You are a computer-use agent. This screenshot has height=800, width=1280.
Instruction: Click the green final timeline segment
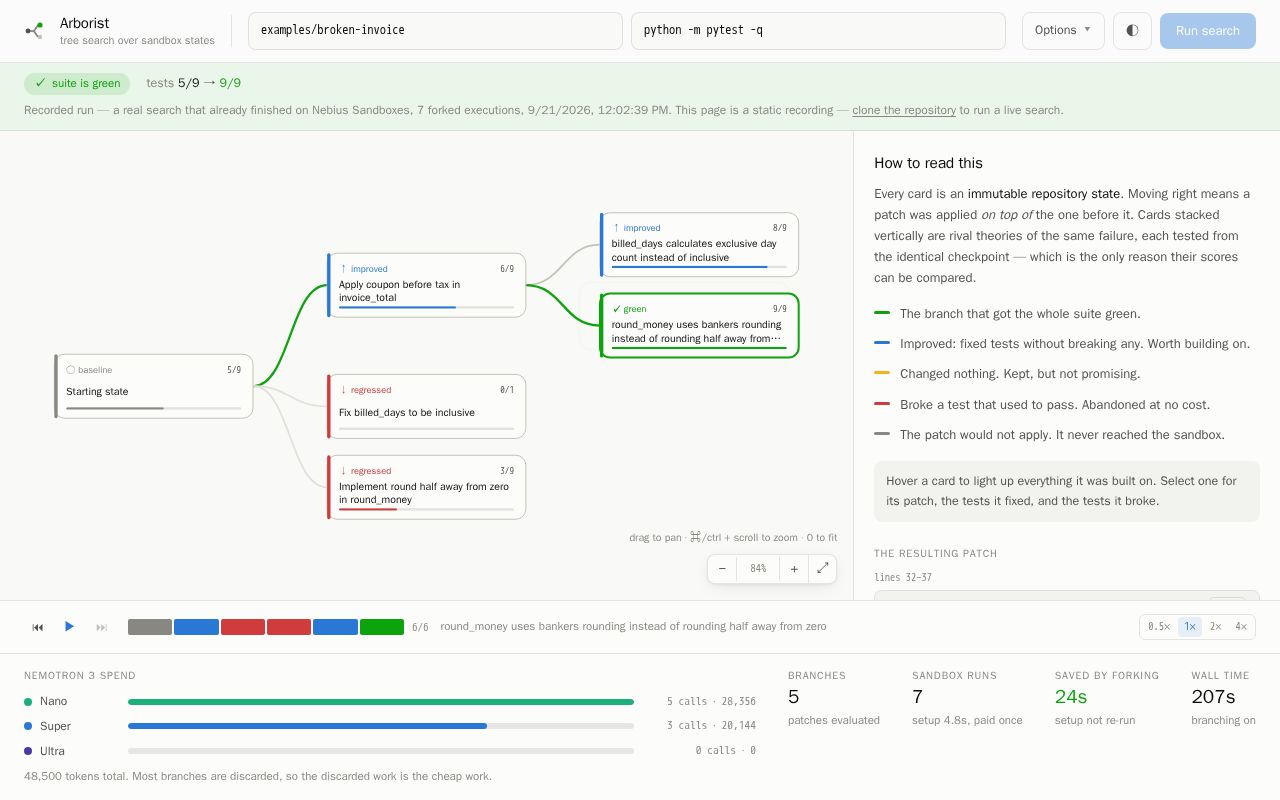[382, 627]
